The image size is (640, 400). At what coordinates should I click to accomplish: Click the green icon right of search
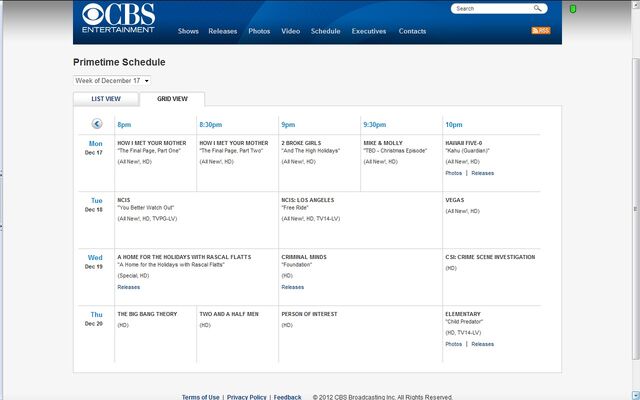click(573, 9)
